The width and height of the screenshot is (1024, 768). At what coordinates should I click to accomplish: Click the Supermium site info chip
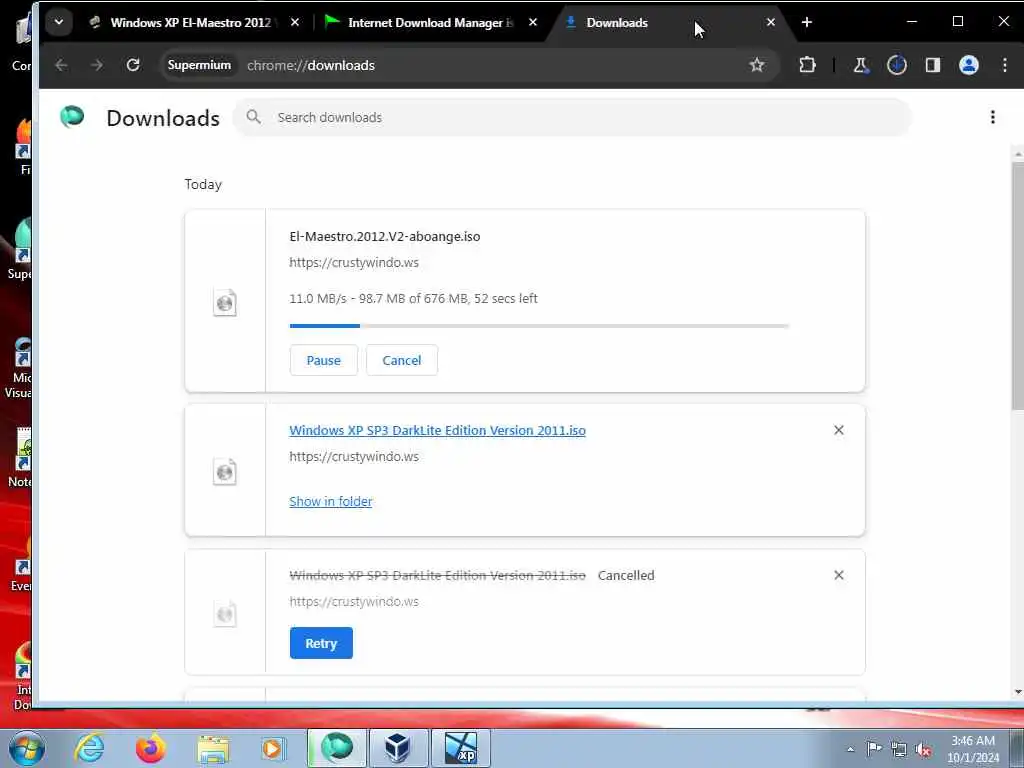(x=199, y=65)
